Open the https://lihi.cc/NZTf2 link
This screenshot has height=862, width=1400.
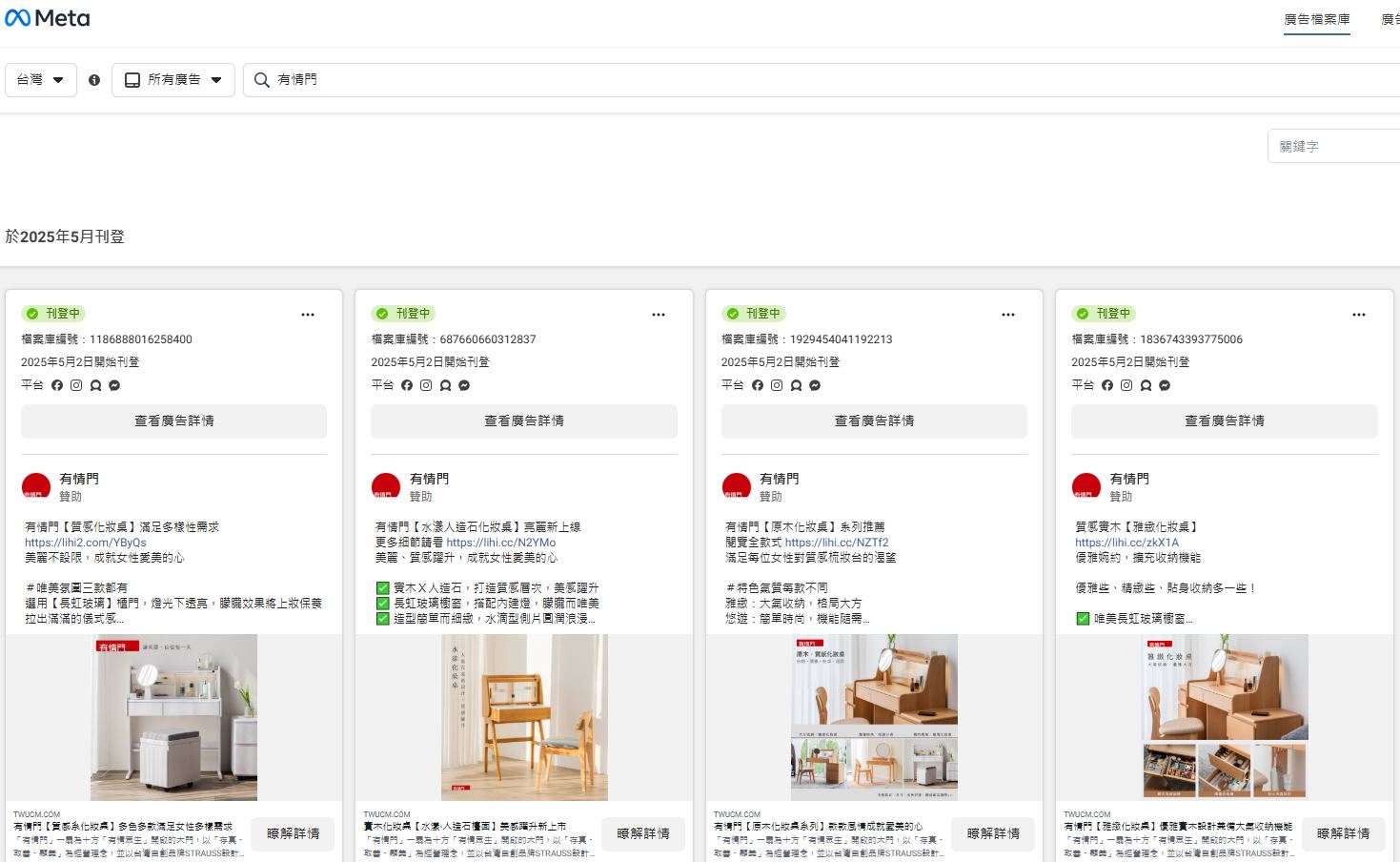[837, 543]
